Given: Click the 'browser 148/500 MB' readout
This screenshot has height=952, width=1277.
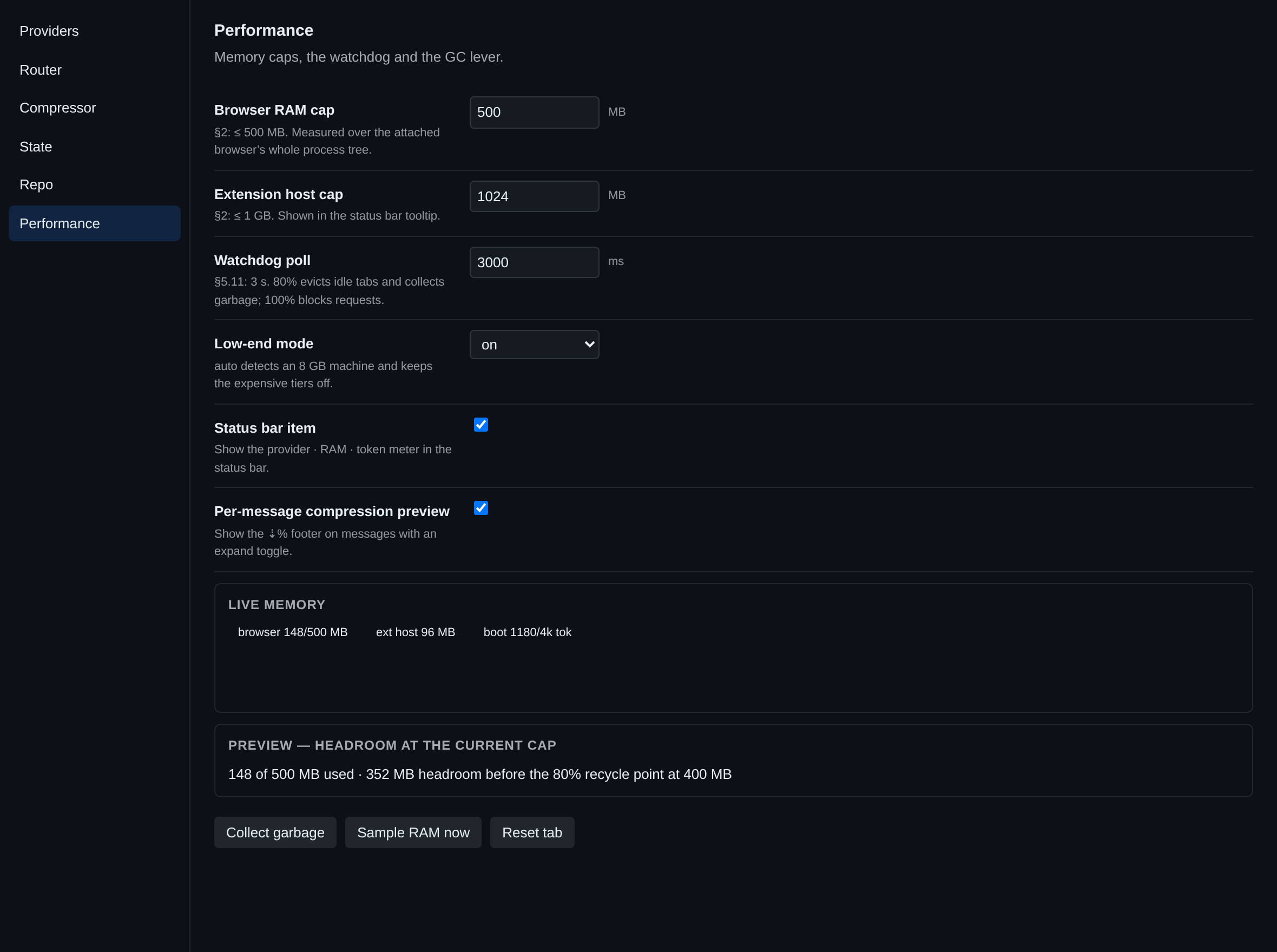Looking at the screenshot, I should (292, 632).
